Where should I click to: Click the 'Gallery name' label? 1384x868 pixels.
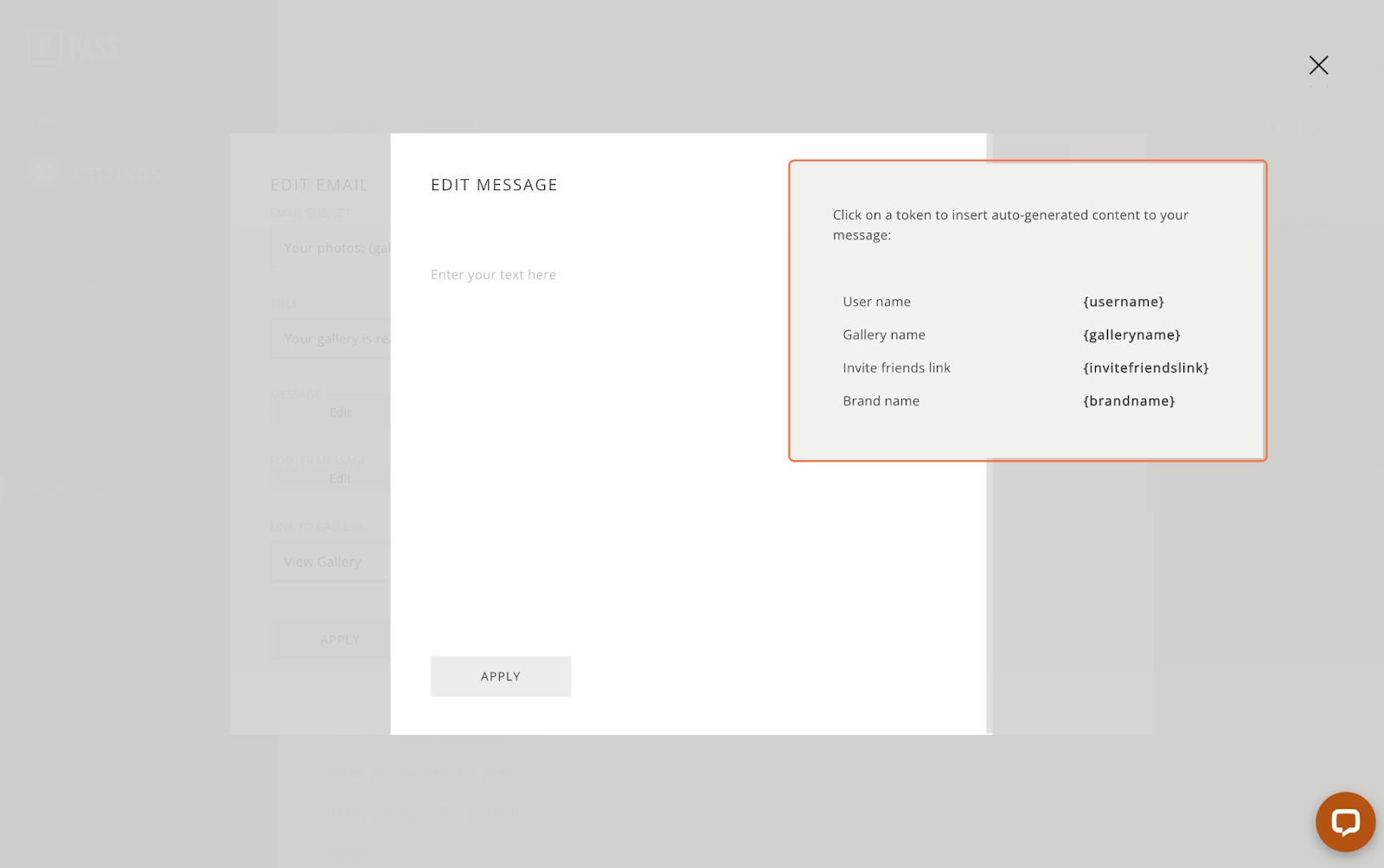point(883,335)
